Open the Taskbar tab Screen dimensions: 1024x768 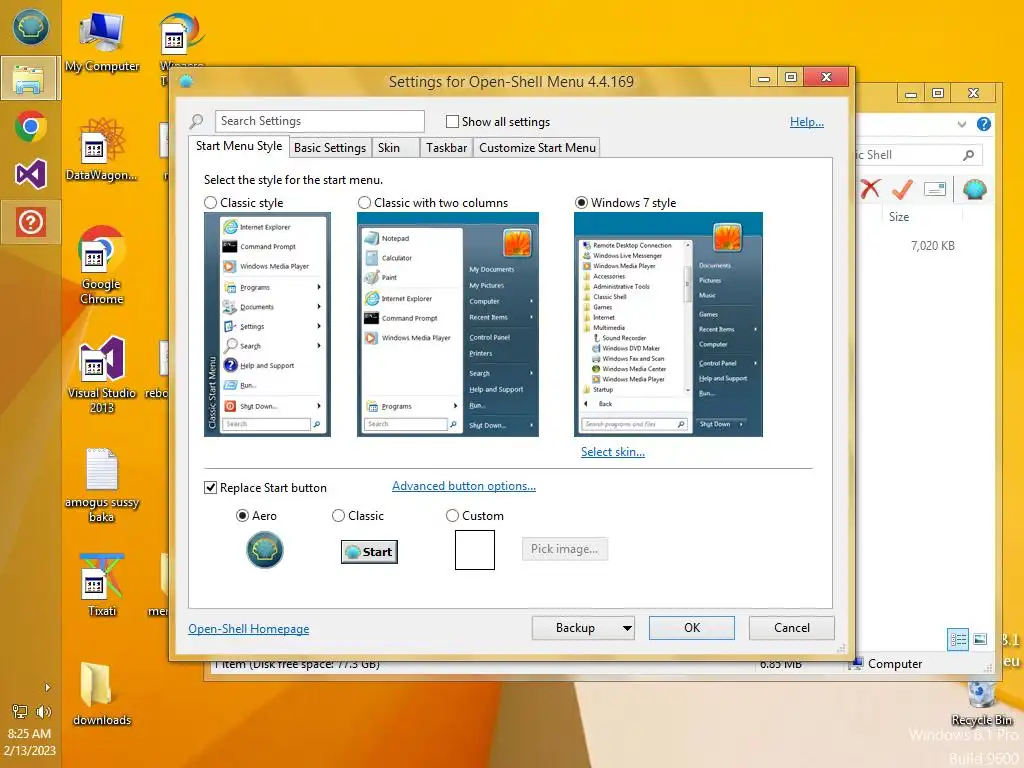click(447, 148)
